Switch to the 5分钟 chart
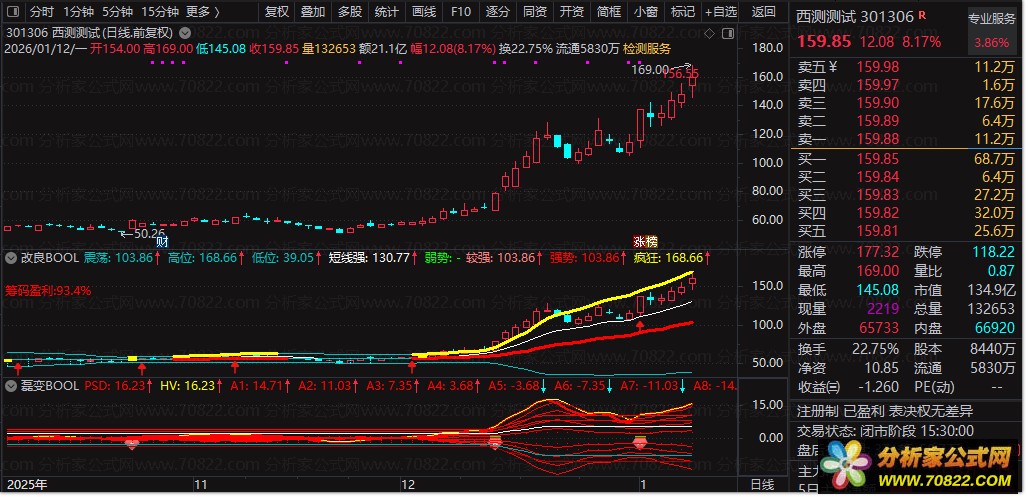The height and width of the screenshot is (497, 1028). click(x=117, y=11)
